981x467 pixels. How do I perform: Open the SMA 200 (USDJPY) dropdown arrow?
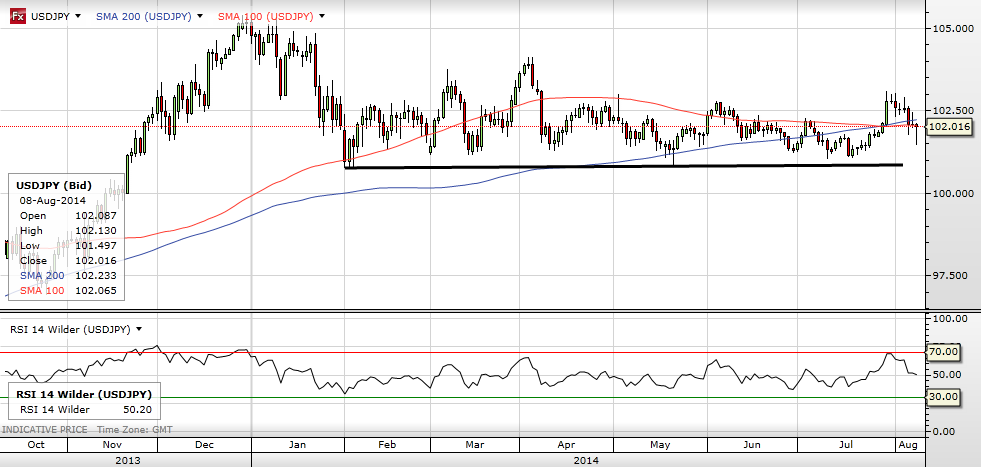coord(200,16)
